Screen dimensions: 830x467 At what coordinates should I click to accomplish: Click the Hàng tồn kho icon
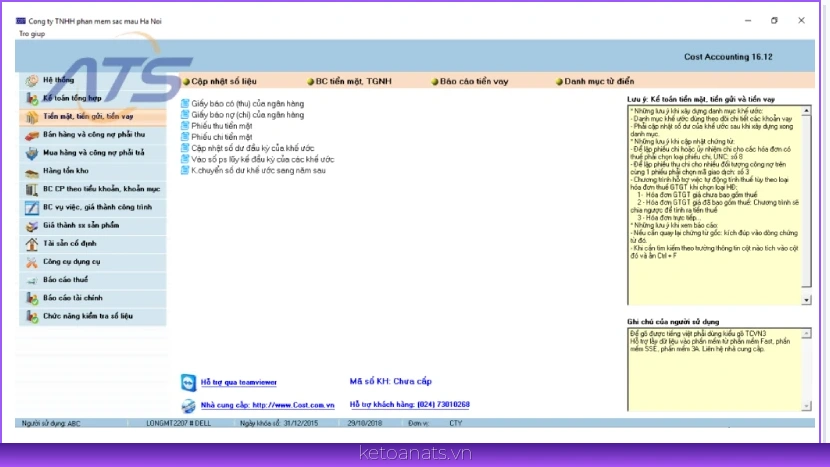32,172
